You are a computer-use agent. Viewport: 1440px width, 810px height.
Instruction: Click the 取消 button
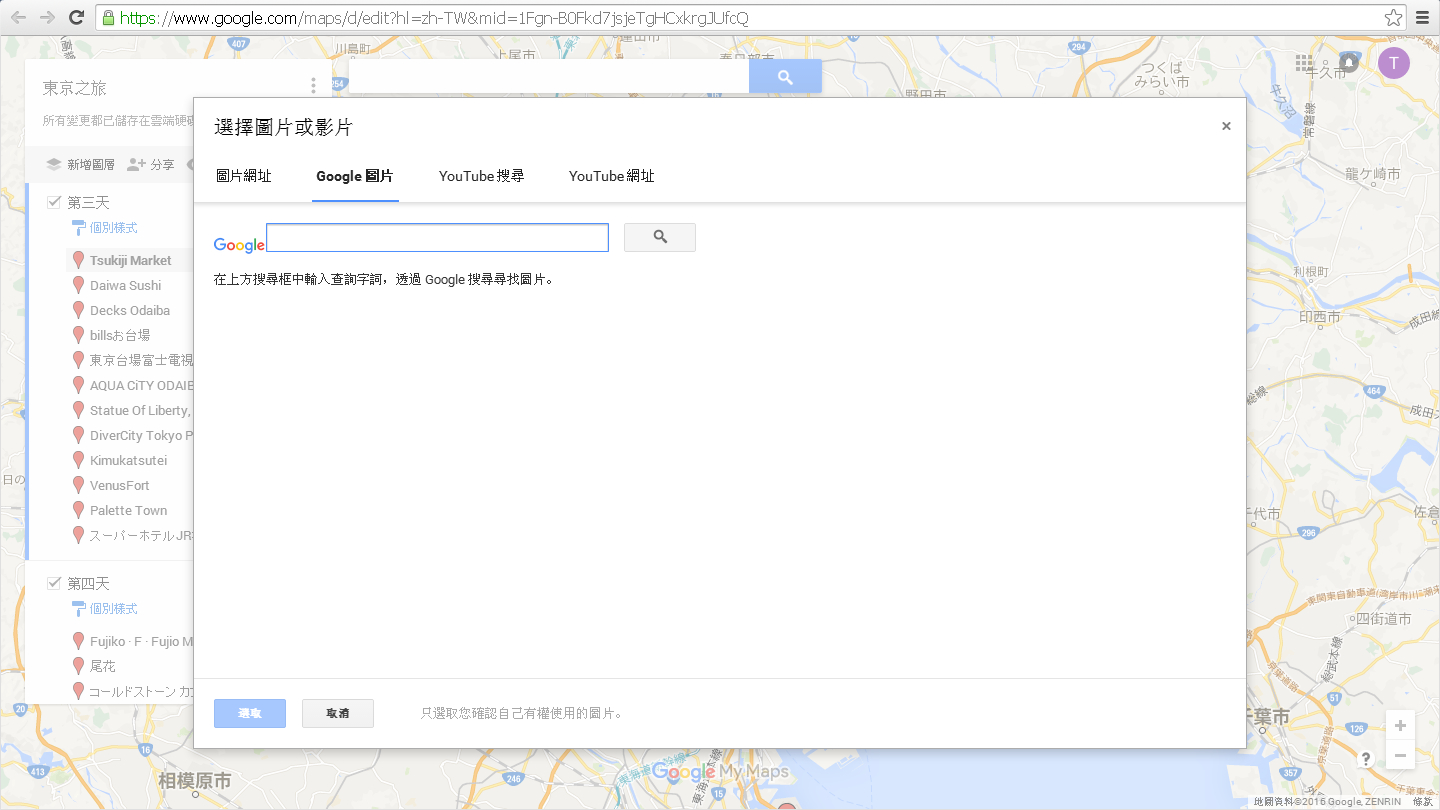(338, 713)
